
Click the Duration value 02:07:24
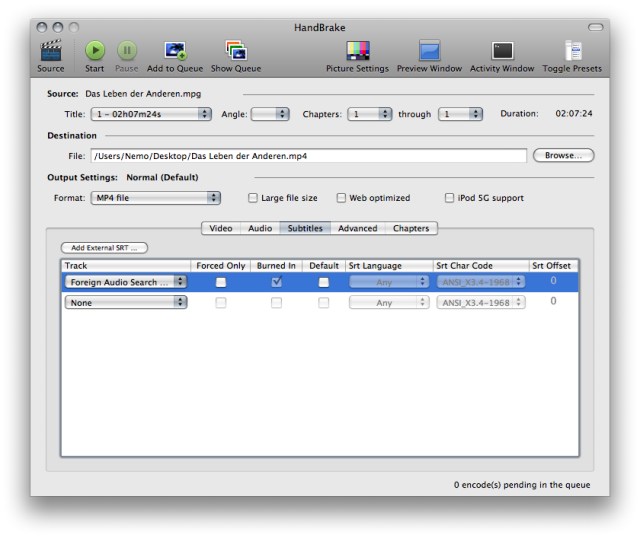[x=574, y=113]
